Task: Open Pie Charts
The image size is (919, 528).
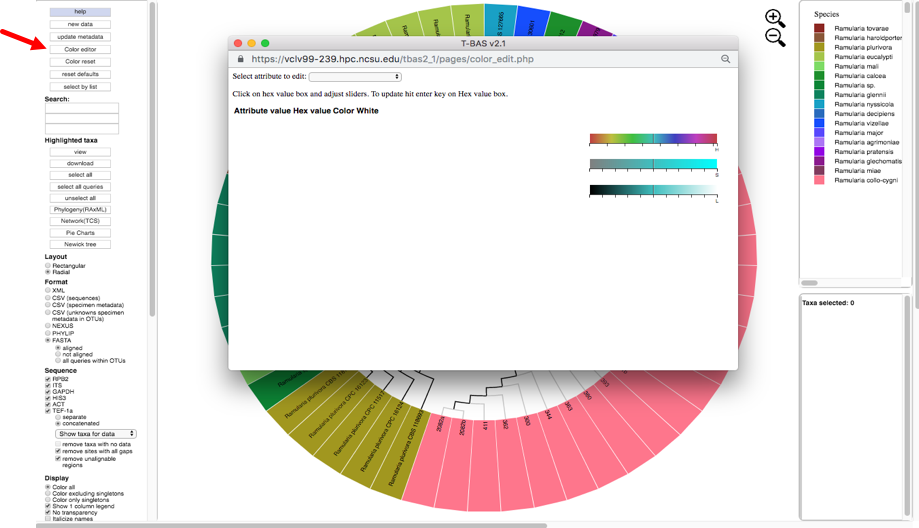Action: [x=80, y=233]
